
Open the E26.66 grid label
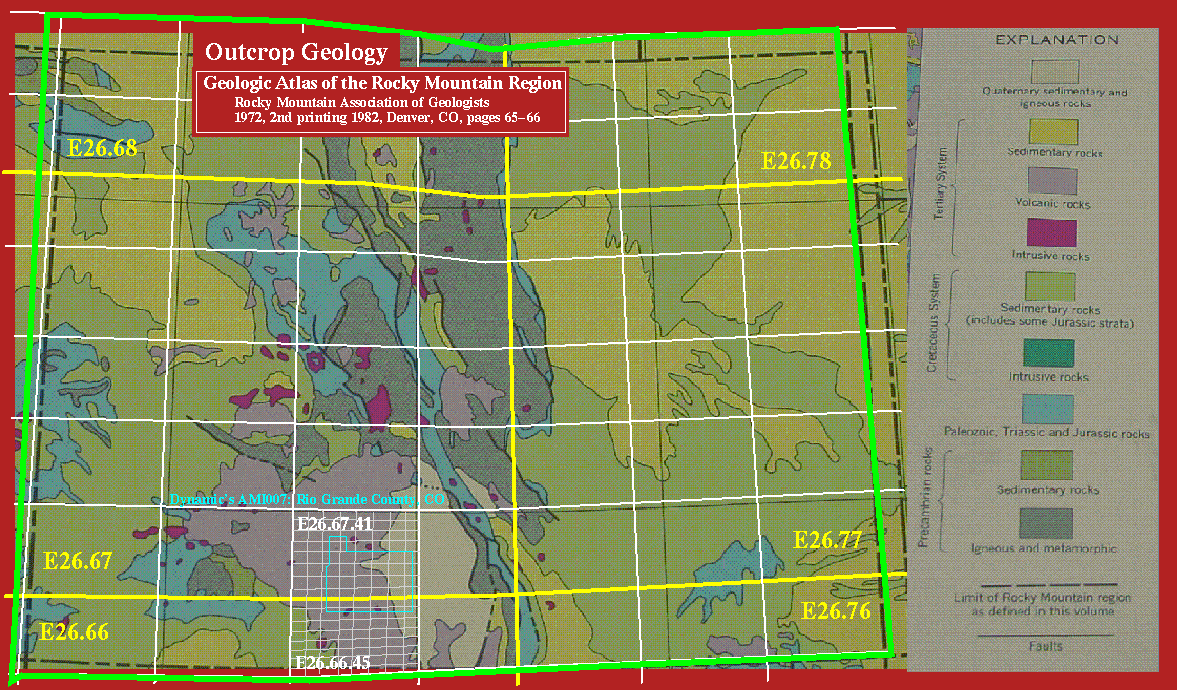point(73,631)
